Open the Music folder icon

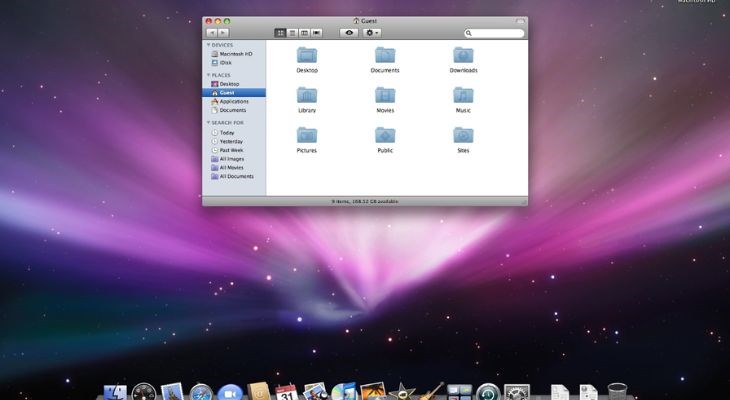[x=463, y=95]
